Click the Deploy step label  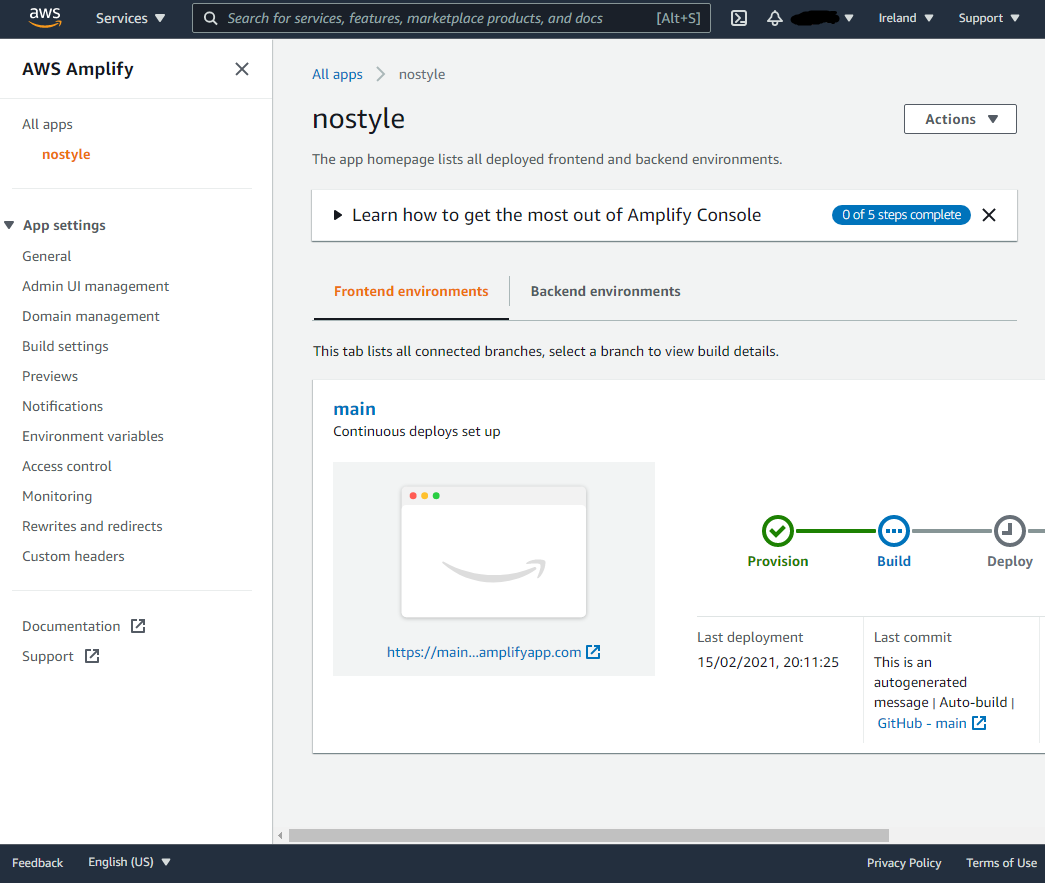[1010, 562]
